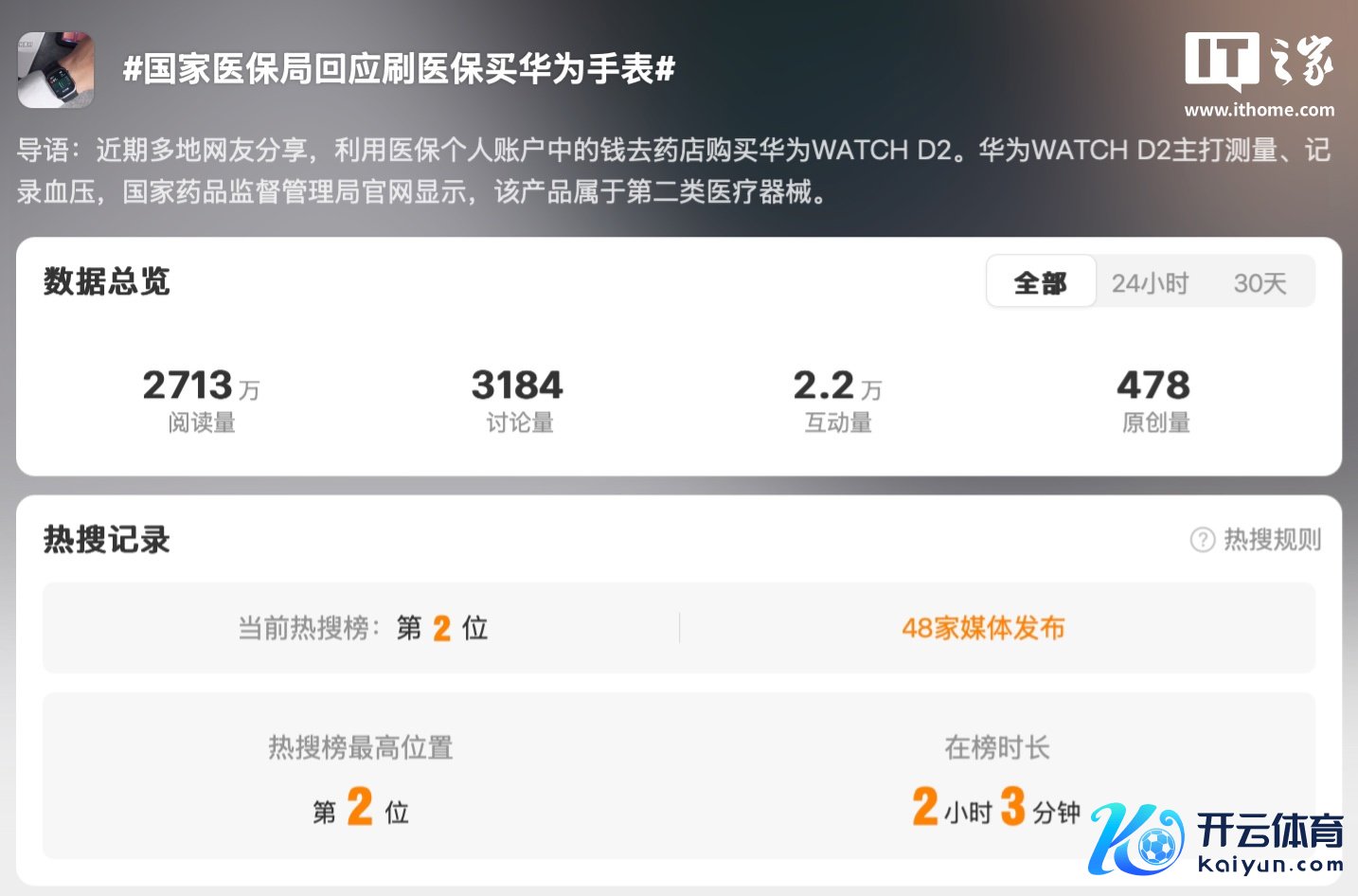The width and height of the screenshot is (1358, 896).
Task: Click the 数据总览 section heading
Action: click(x=106, y=281)
